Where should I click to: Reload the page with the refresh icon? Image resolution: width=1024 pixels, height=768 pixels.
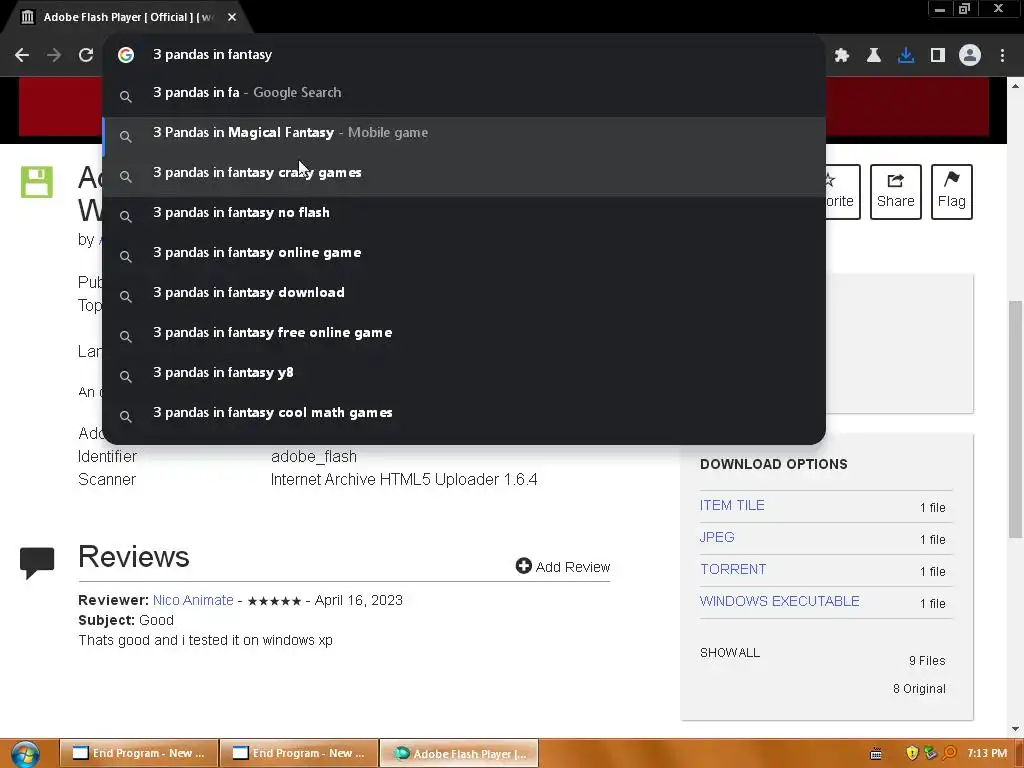(x=86, y=55)
